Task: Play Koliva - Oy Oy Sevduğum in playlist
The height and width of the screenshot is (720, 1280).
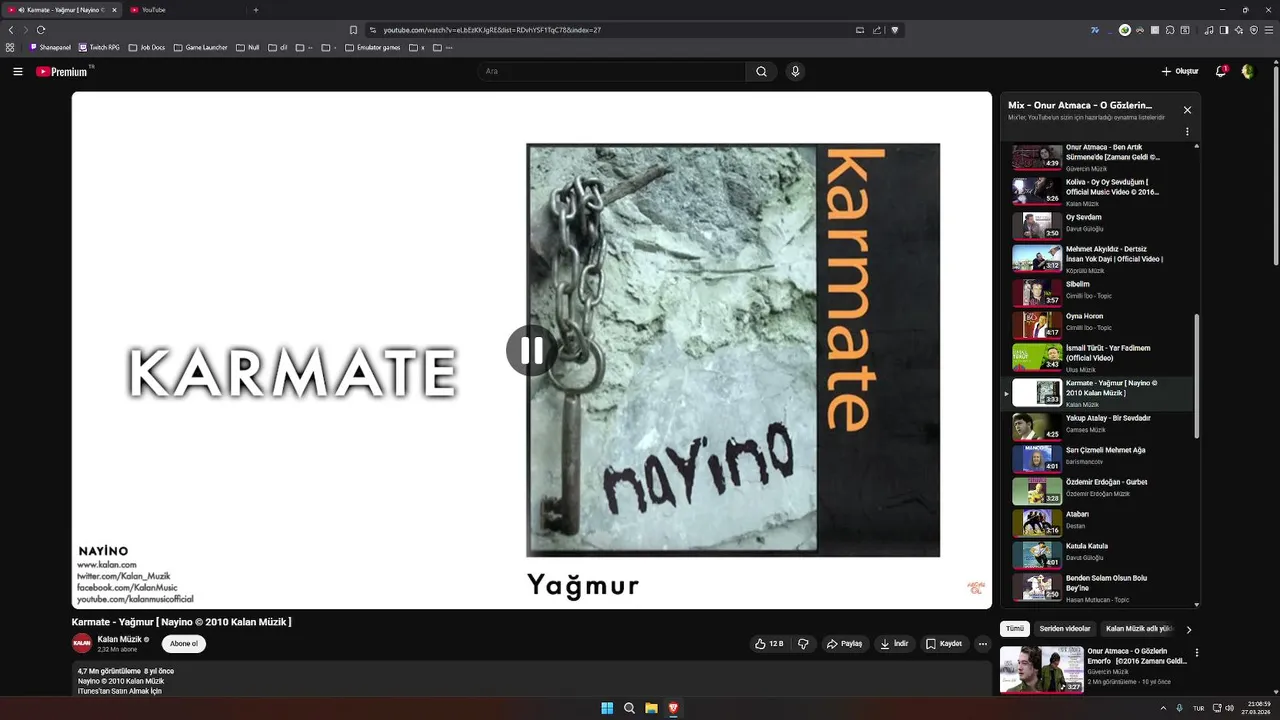Action: pyautogui.click(x=1098, y=191)
